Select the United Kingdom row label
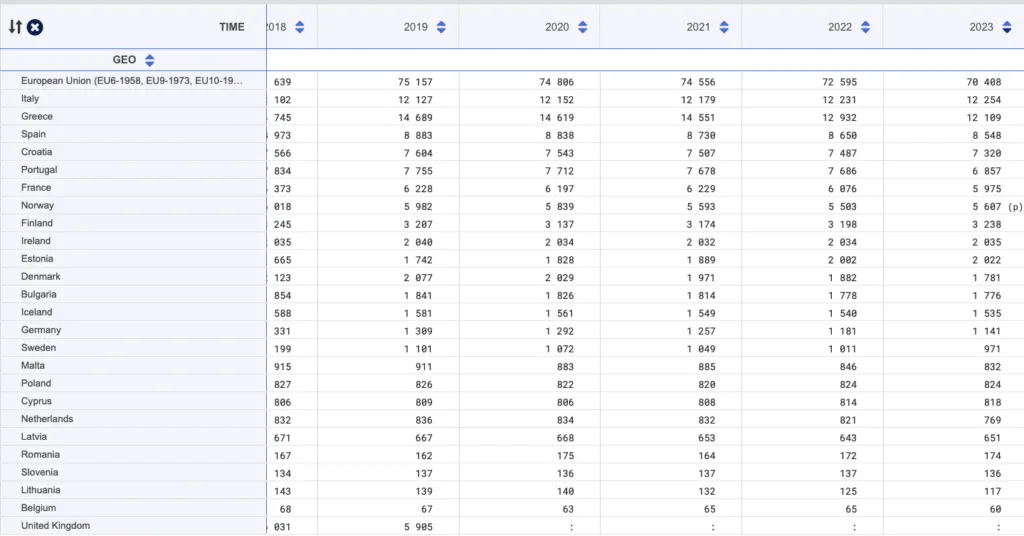Image resolution: width=1024 pixels, height=536 pixels. tap(55, 526)
